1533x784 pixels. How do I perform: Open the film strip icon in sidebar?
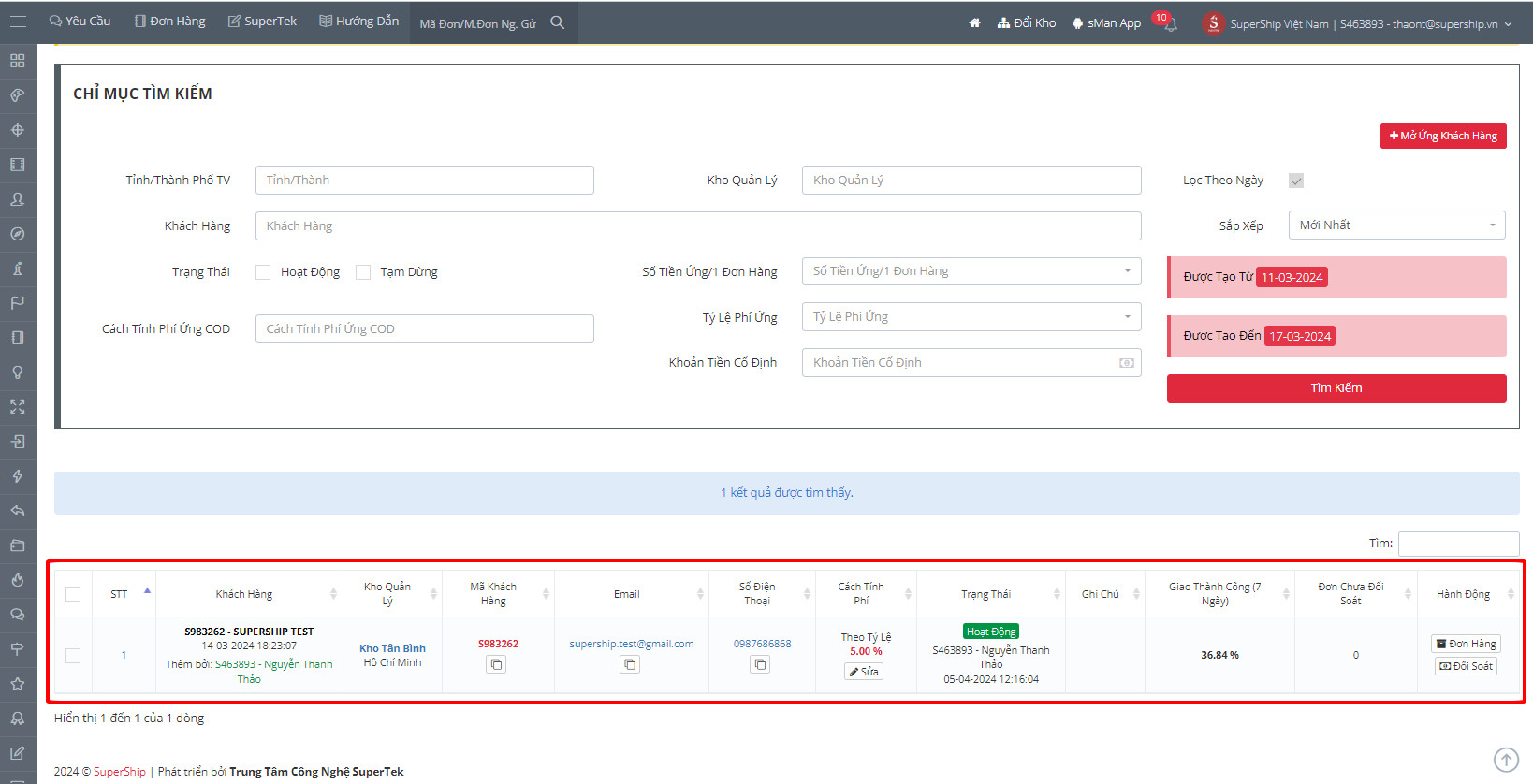click(18, 165)
